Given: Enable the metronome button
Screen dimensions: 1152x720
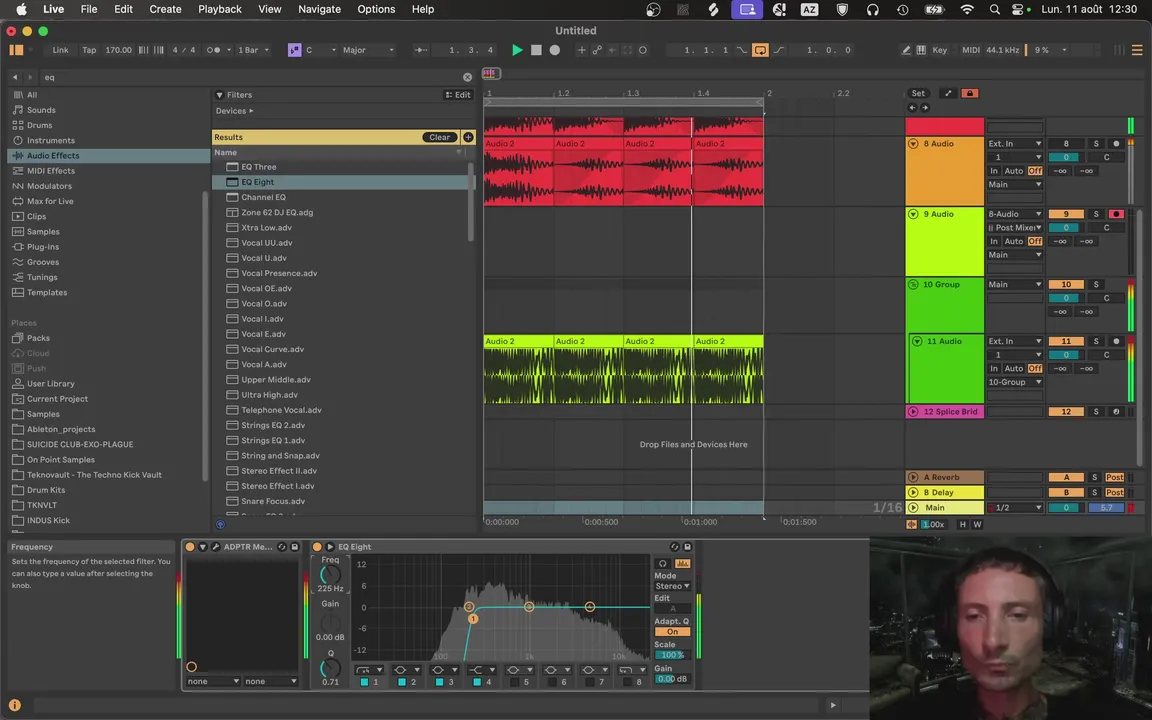Looking at the screenshot, I should 214,50.
